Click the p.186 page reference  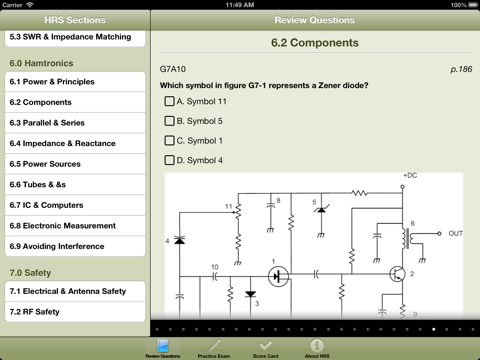tap(461, 69)
